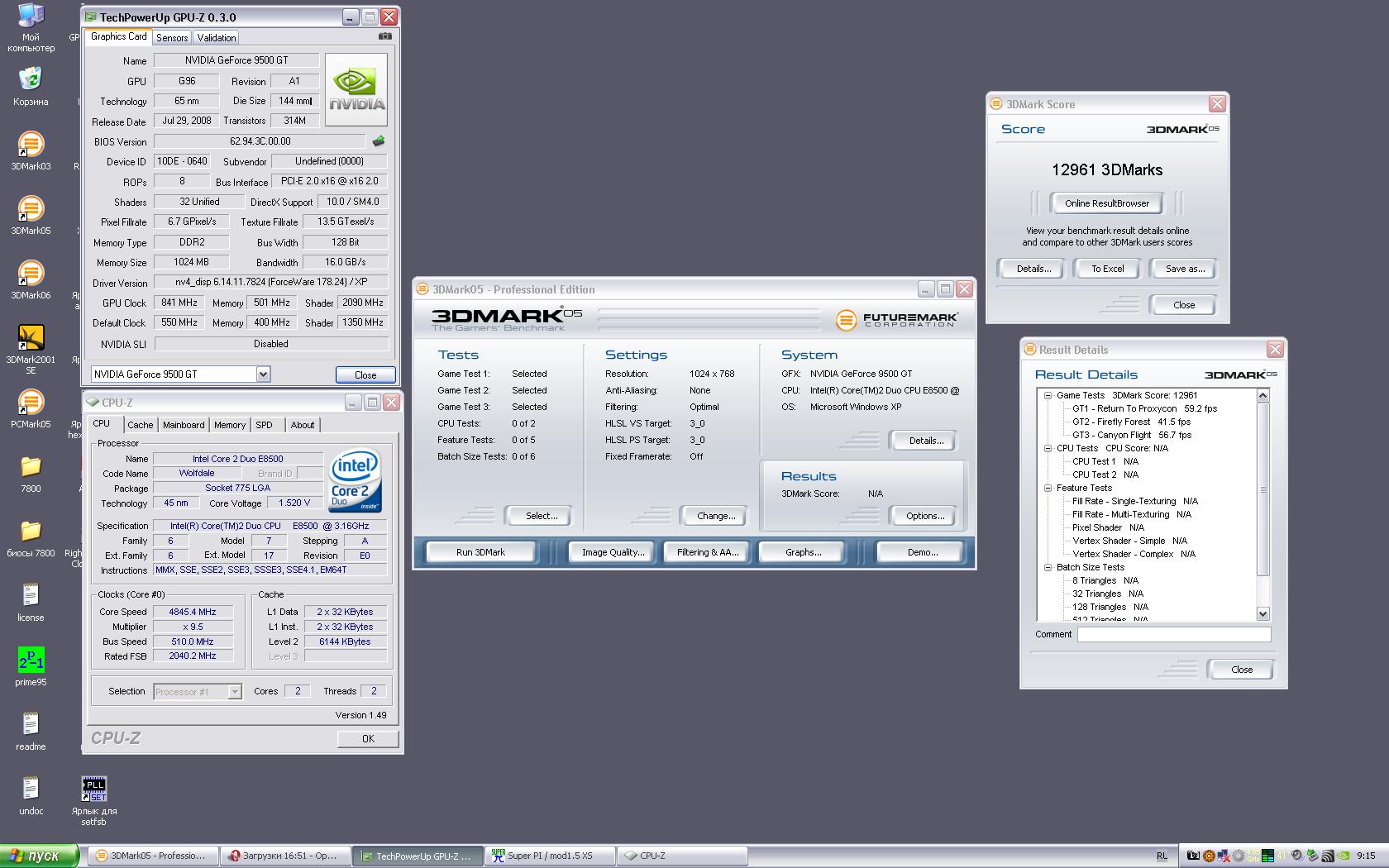
Task: Select GT2 - Firefly Forest result row
Action: point(1131,422)
